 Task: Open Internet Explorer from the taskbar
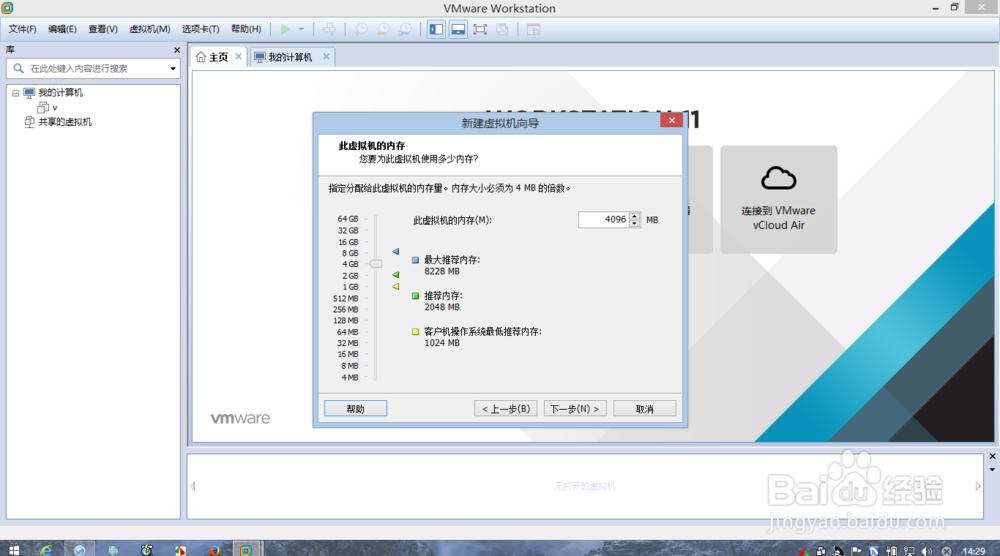coord(46,550)
